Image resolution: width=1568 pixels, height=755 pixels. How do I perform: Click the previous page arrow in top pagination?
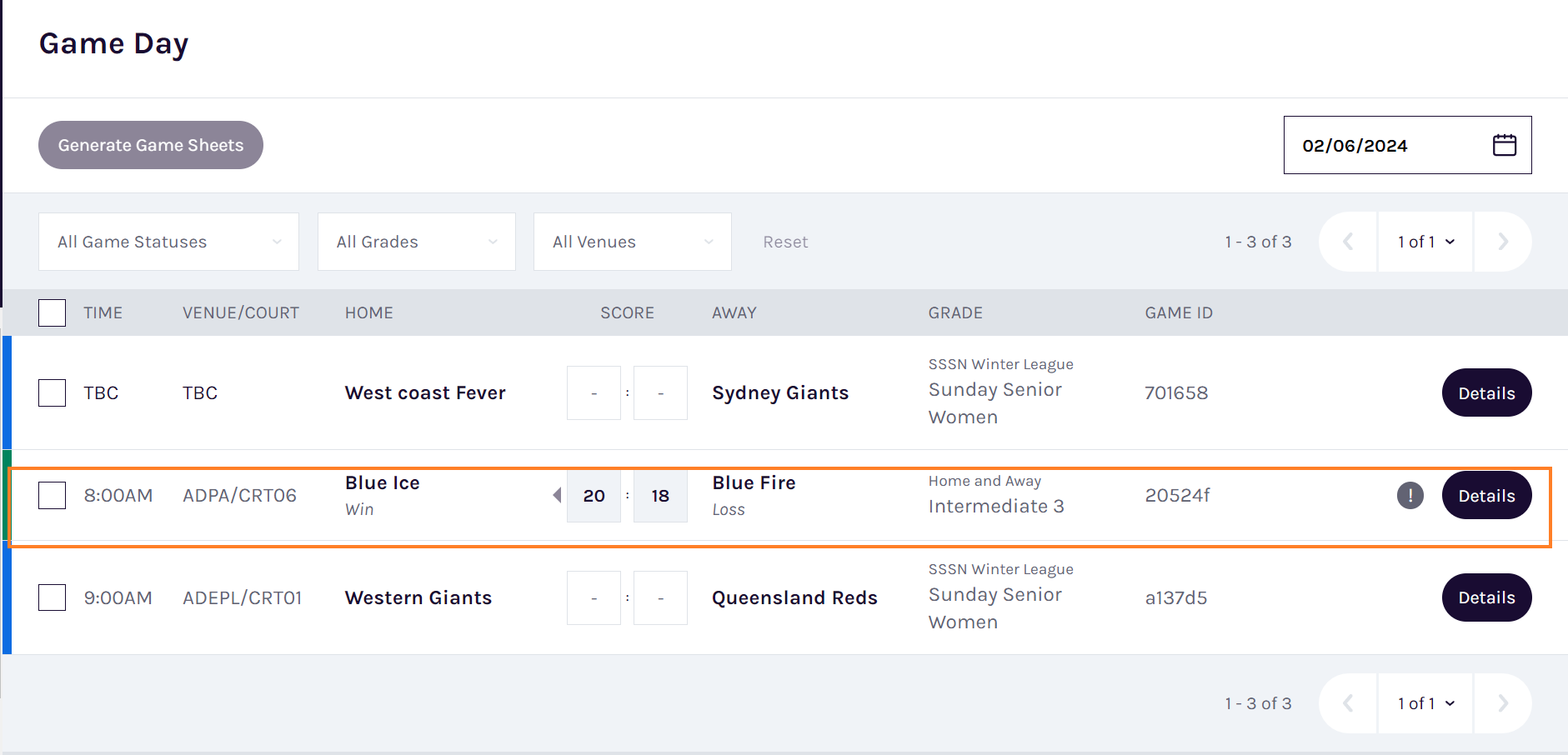pyautogui.click(x=1349, y=242)
